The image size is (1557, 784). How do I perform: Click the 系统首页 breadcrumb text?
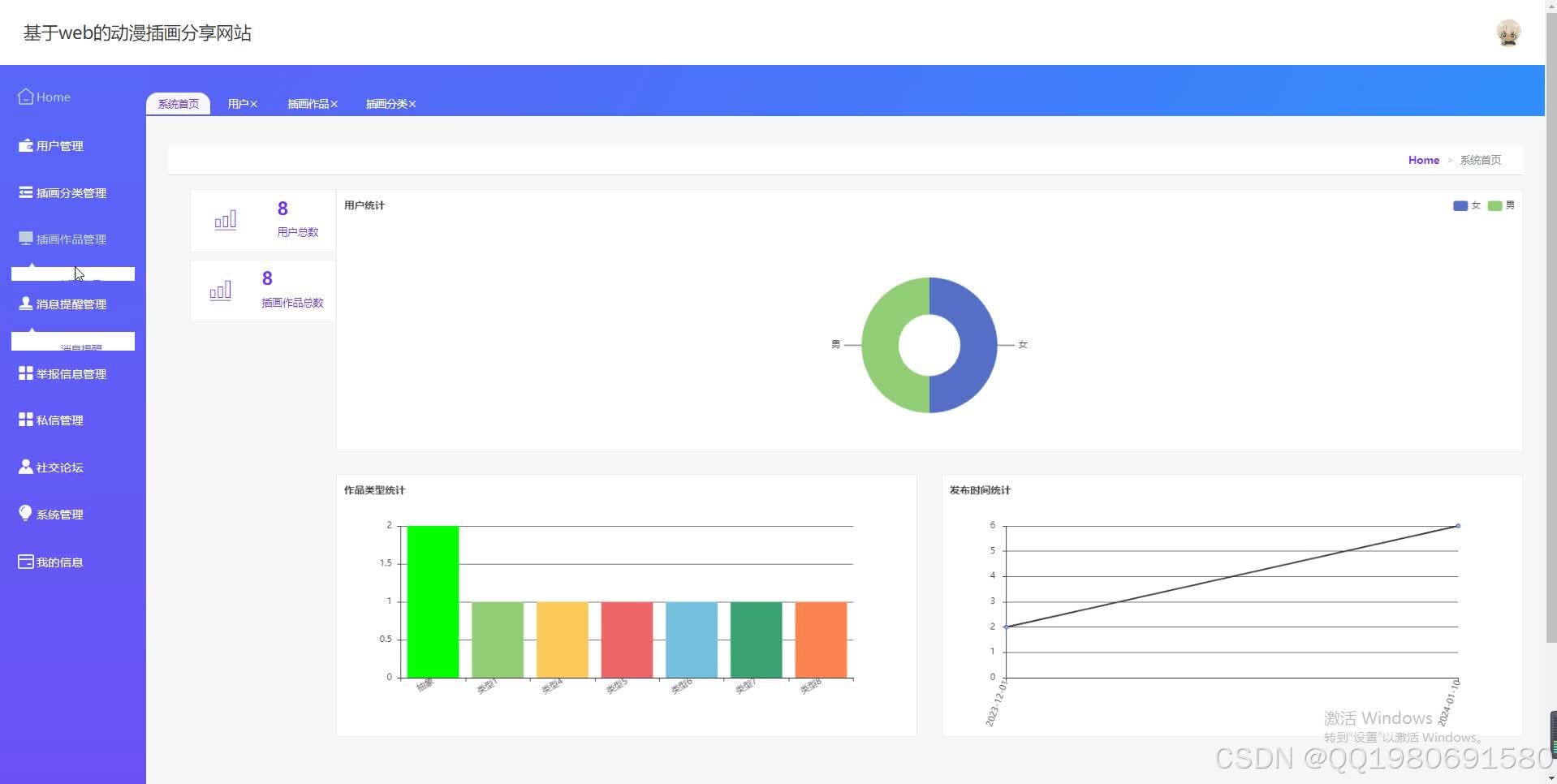click(1480, 160)
